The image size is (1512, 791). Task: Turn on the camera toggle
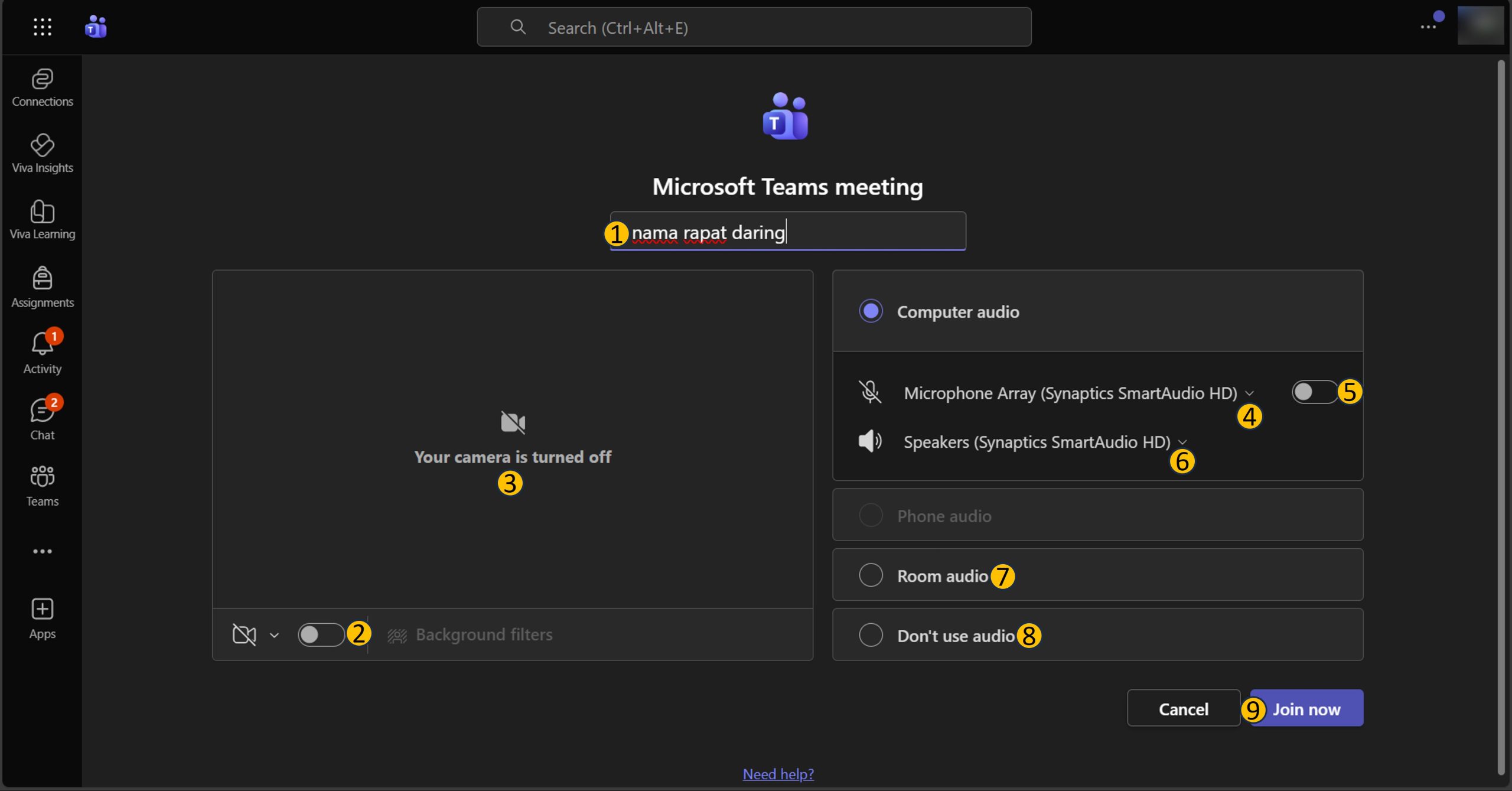pyautogui.click(x=321, y=634)
